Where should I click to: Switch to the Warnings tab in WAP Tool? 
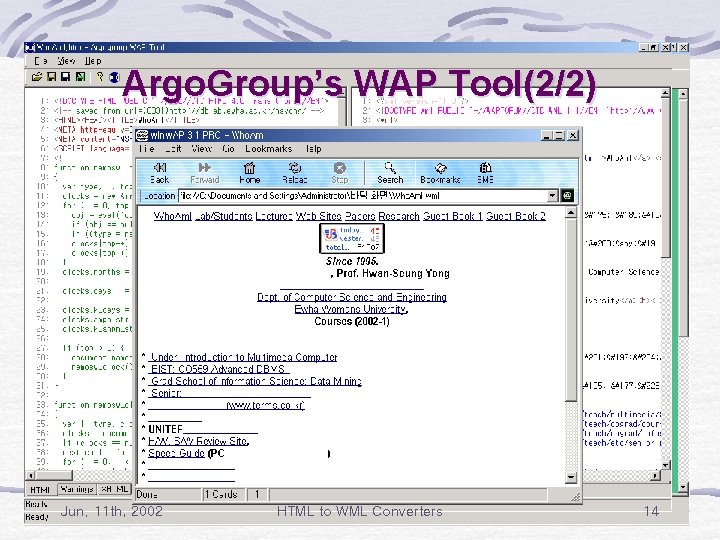[77, 489]
